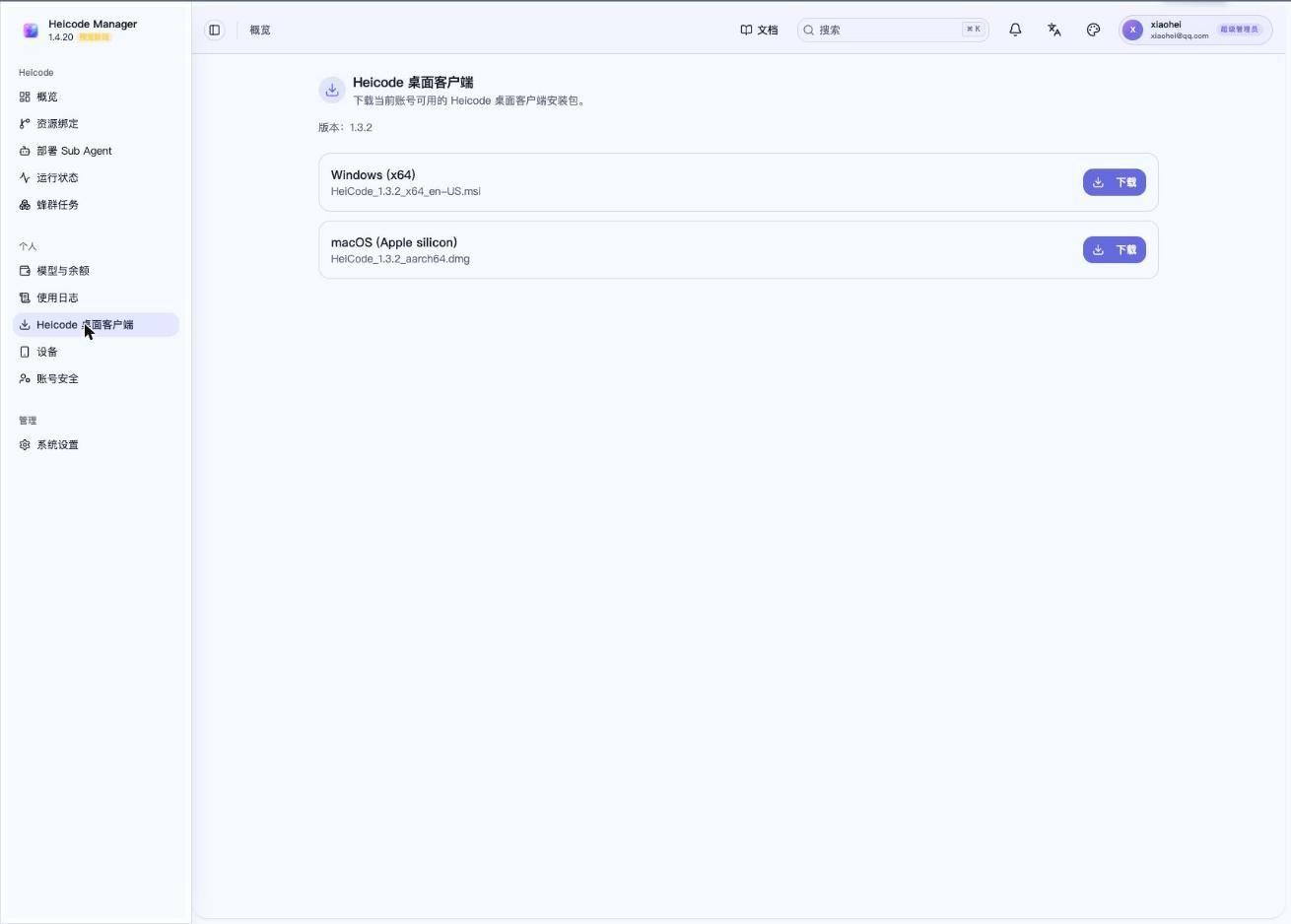1291x924 pixels.
Task: Download the Windows (x64) installer
Action: [x=1114, y=182]
